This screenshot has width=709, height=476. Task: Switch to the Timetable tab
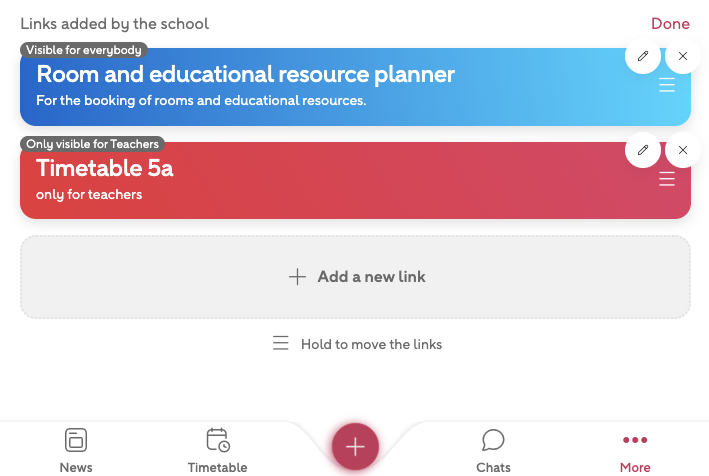click(x=217, y=449)
